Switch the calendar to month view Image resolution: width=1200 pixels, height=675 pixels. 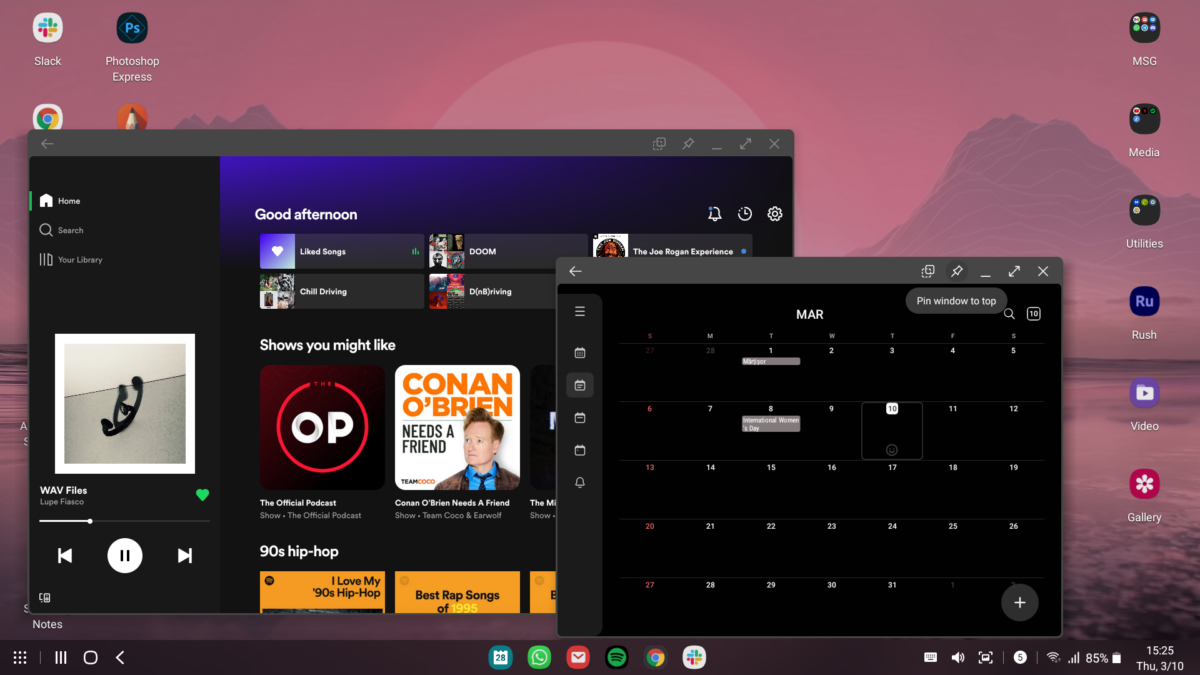(x=579, y=351)
